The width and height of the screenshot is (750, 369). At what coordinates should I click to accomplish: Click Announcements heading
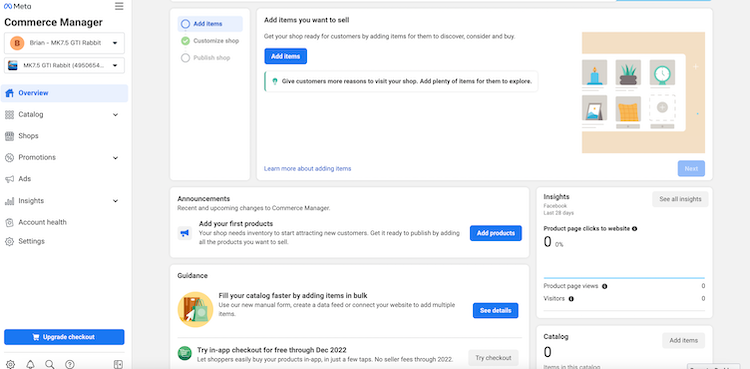click(204, 199)
